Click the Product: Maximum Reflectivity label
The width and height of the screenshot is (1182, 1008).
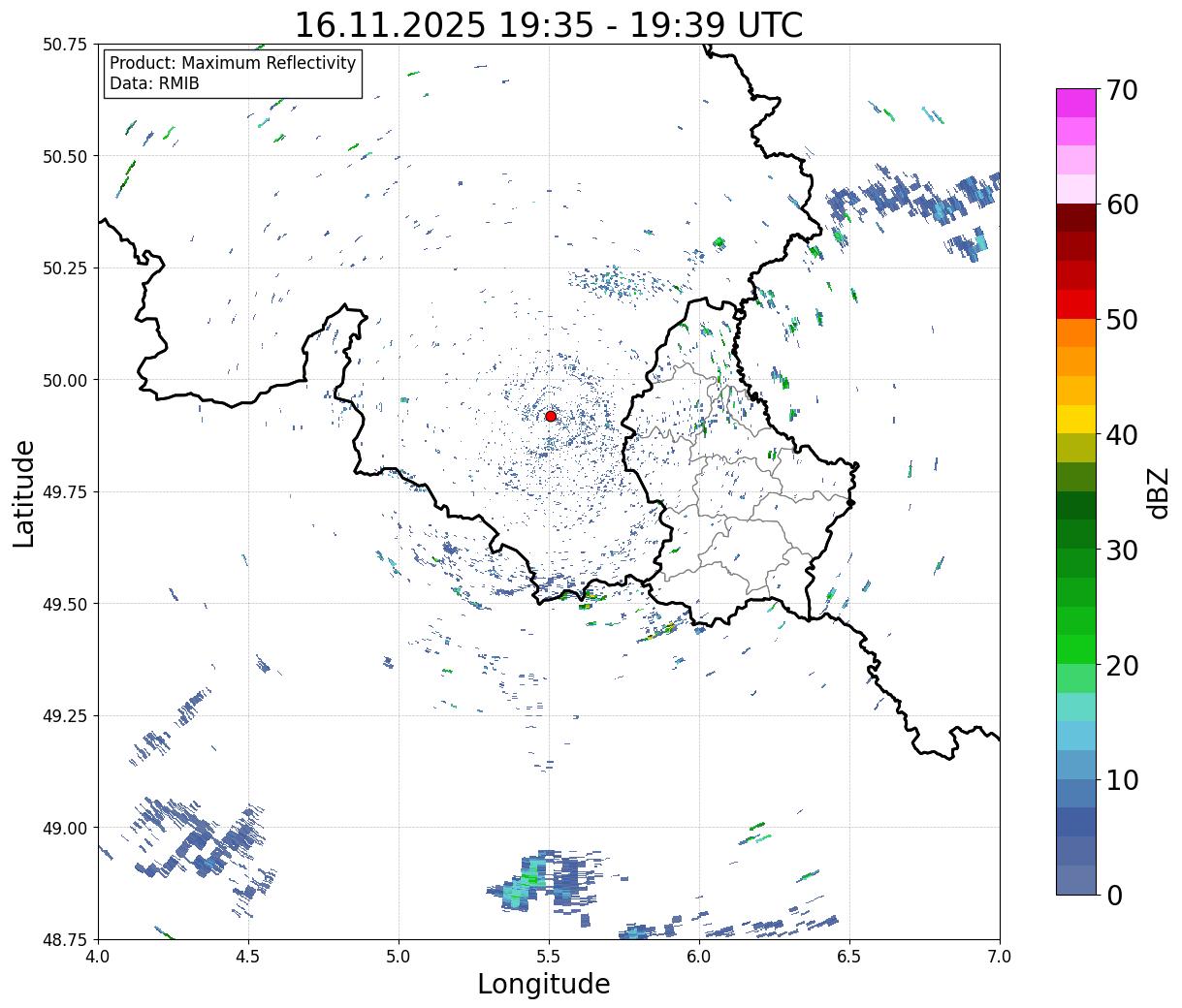233,63
